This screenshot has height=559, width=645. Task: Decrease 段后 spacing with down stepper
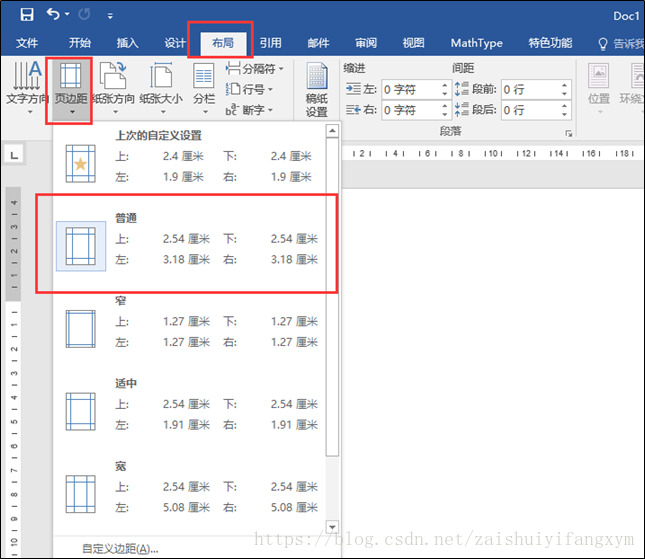(564, 114)
